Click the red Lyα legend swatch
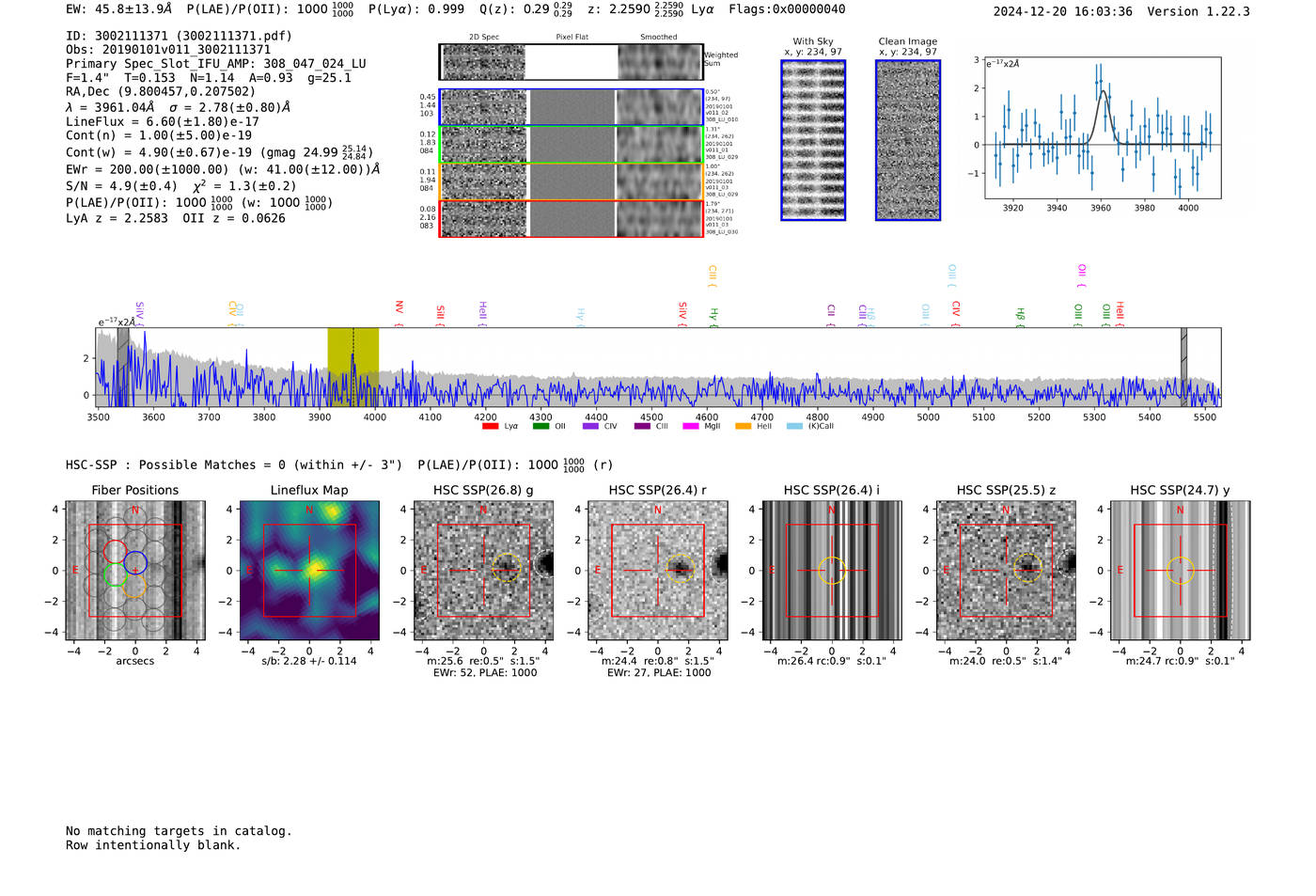The width and height of the screenshot is (1316, 896). (x=490, y=426)
